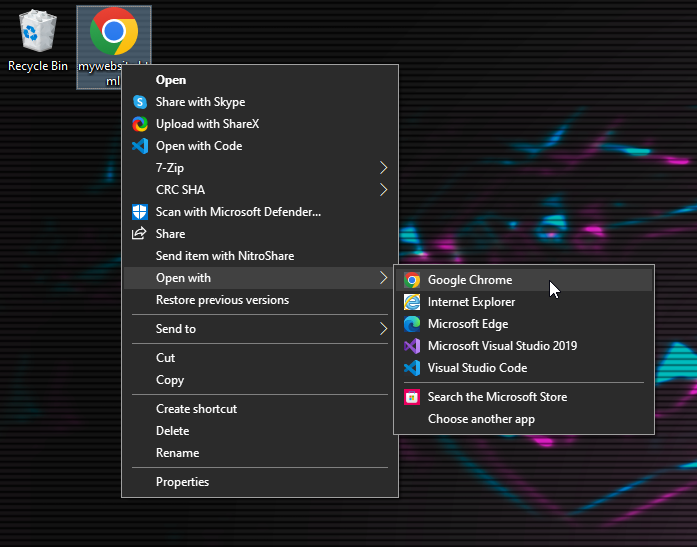Viewport: 697px width, 547px height.
Task: Click the Share arrow icon
Action: click(x=140, y=233)
